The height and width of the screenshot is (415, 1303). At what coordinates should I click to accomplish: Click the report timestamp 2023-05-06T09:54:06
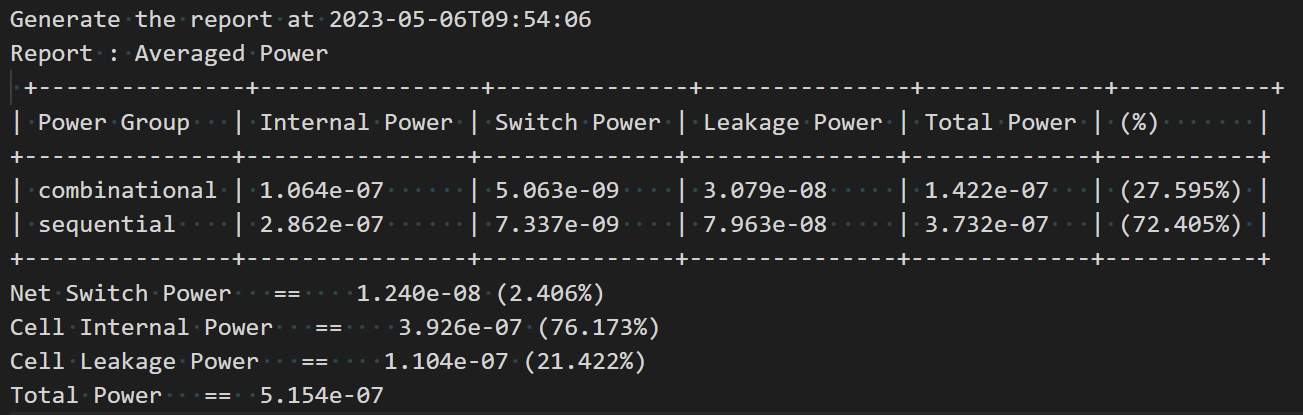(463, 19)
